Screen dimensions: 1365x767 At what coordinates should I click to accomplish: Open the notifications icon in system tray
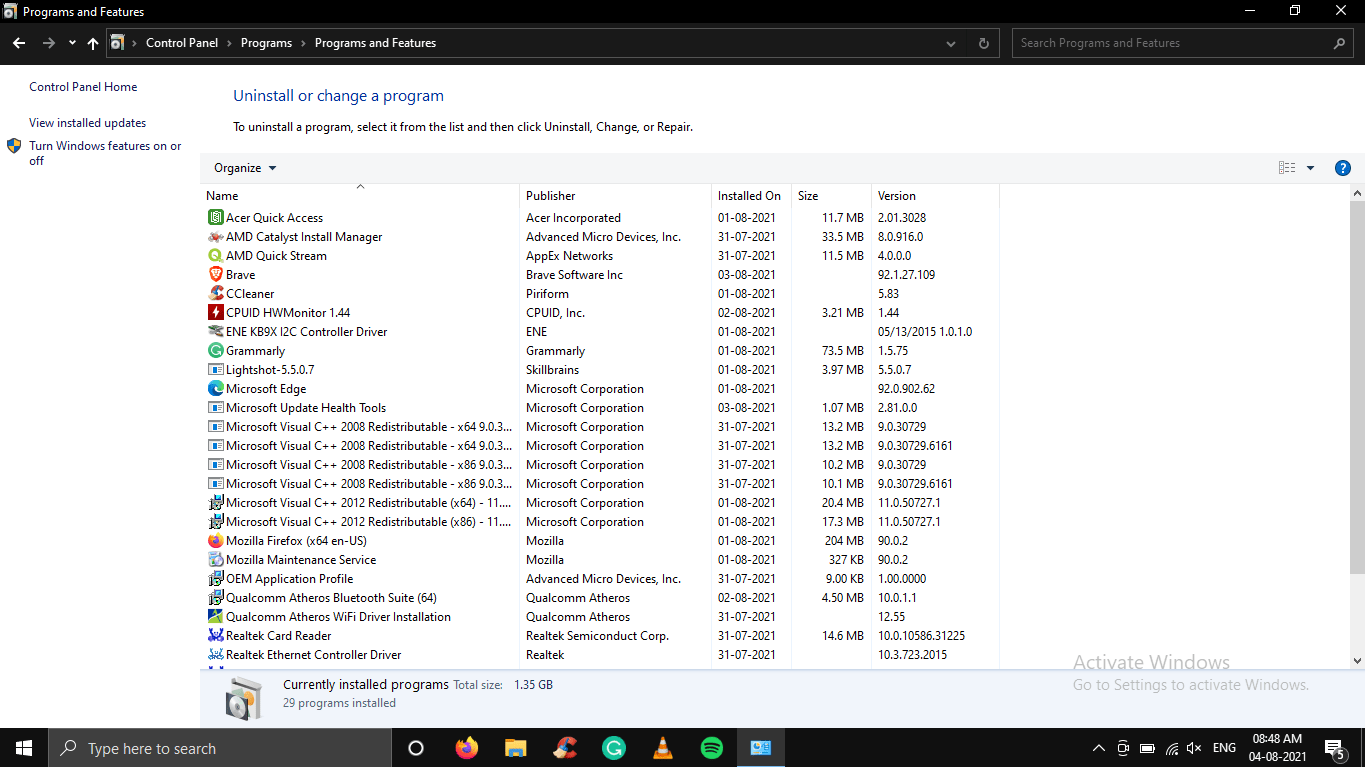click(1333, 747)
